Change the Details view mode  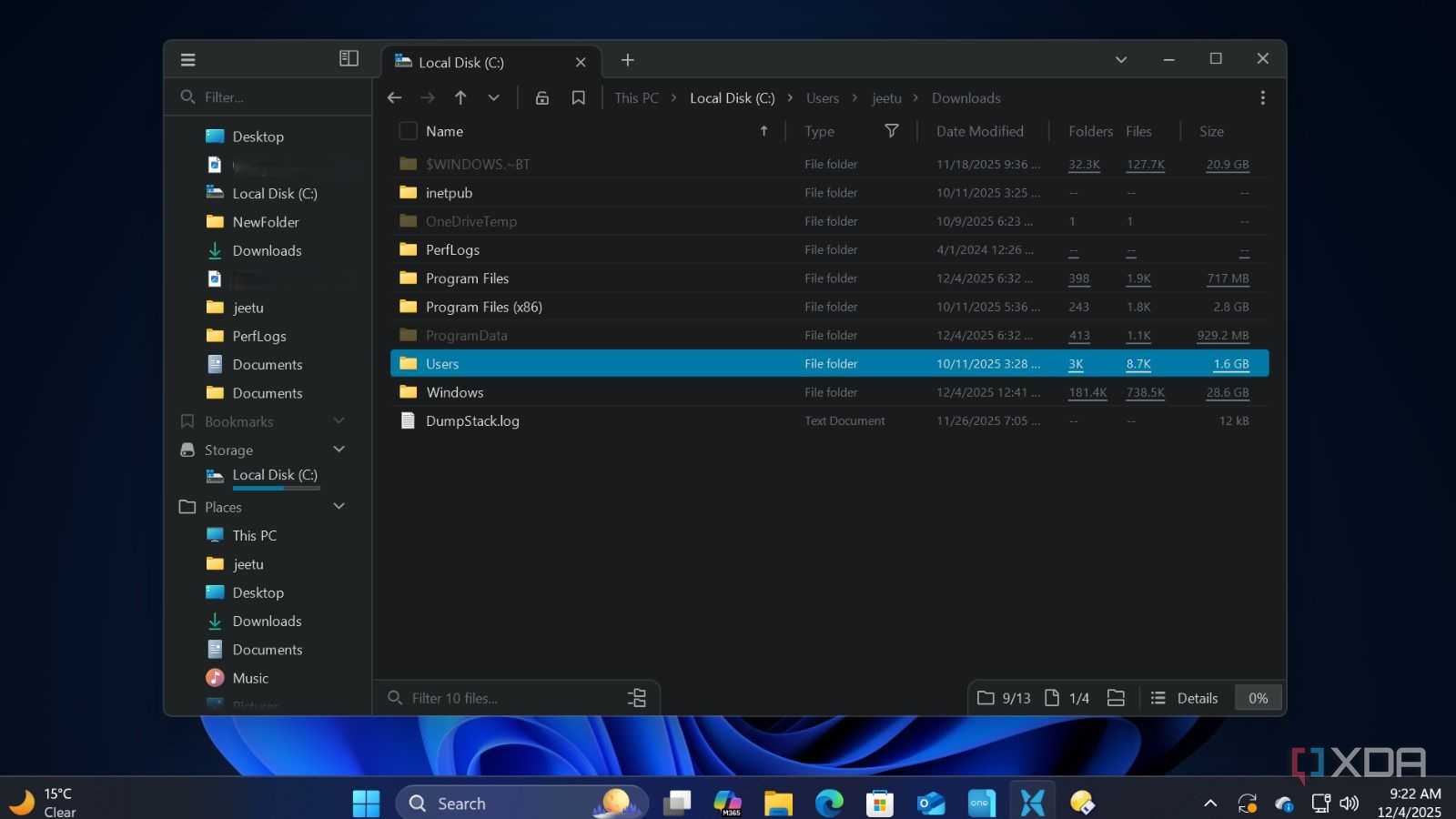(1184, 698)
